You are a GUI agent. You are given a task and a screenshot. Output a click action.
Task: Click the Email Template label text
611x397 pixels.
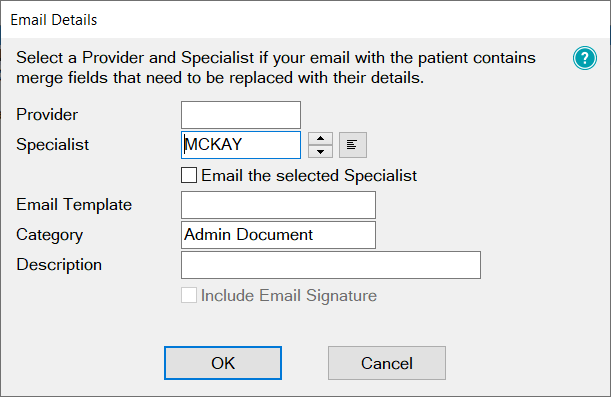74,205
